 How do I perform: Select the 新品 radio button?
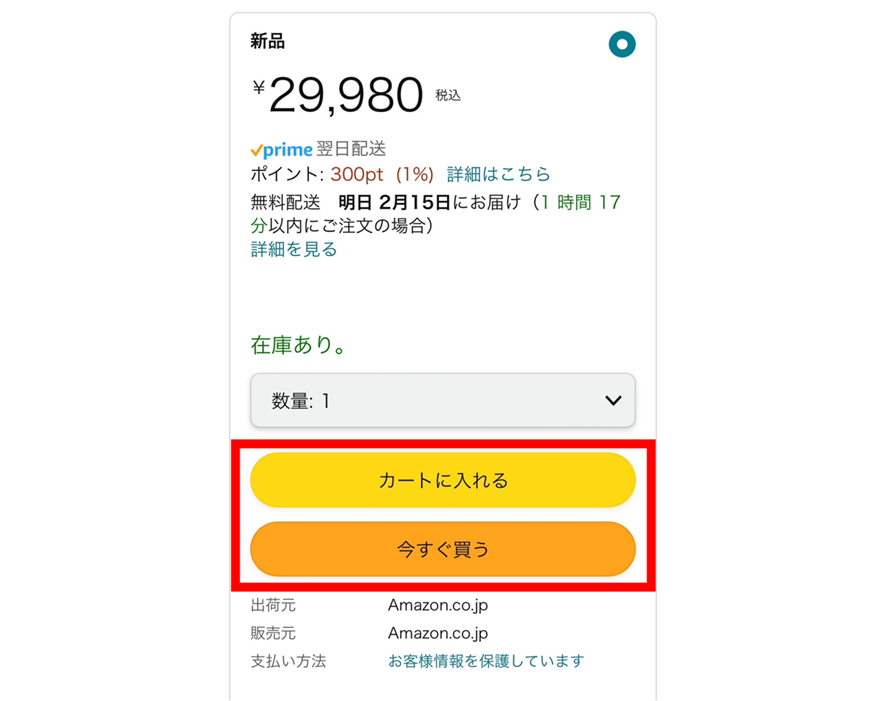(621, 44)
